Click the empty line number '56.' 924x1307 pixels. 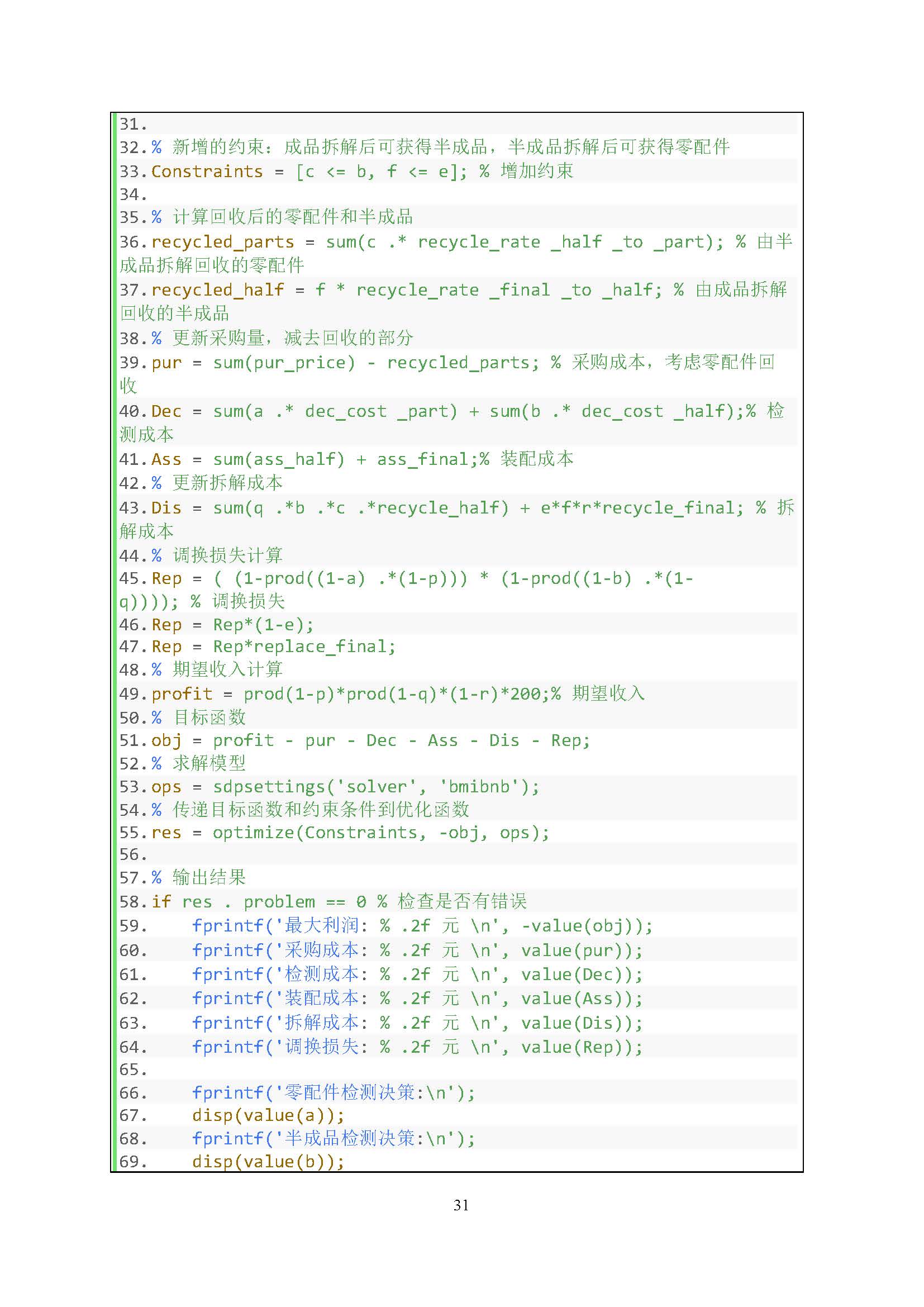pos(133,854)
